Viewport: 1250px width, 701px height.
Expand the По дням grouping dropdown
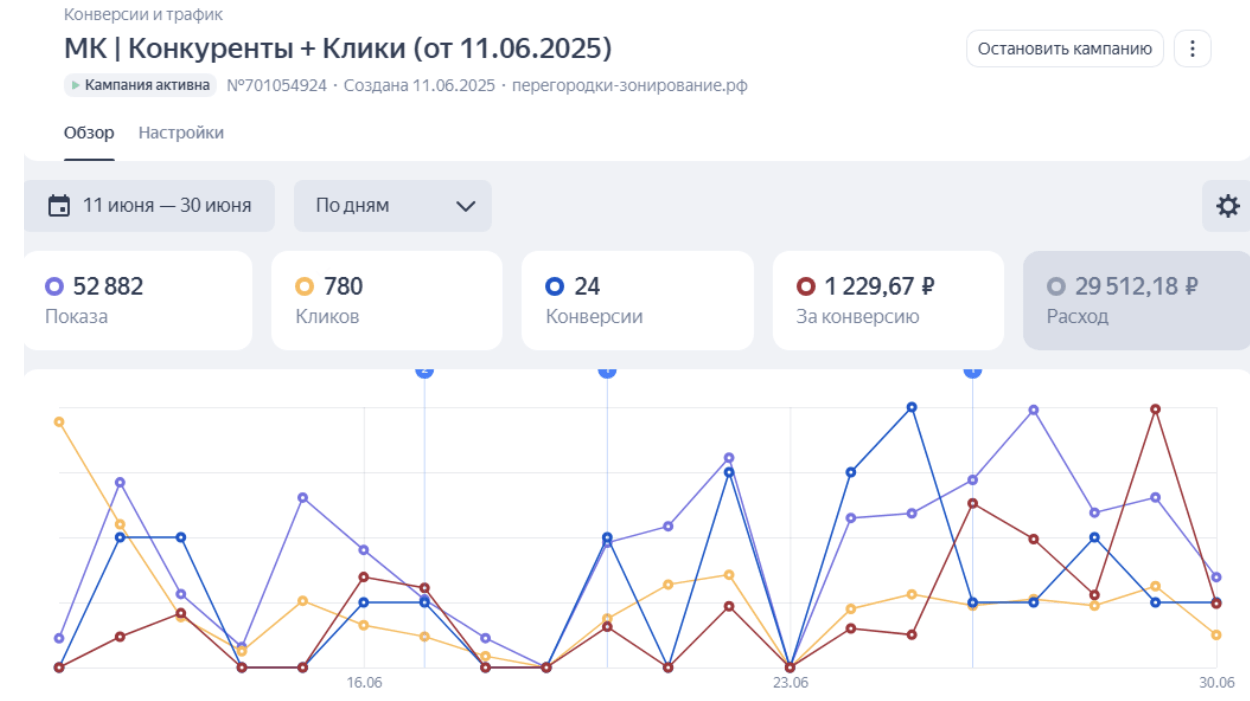pyautogui.click(x=393, y=206)
